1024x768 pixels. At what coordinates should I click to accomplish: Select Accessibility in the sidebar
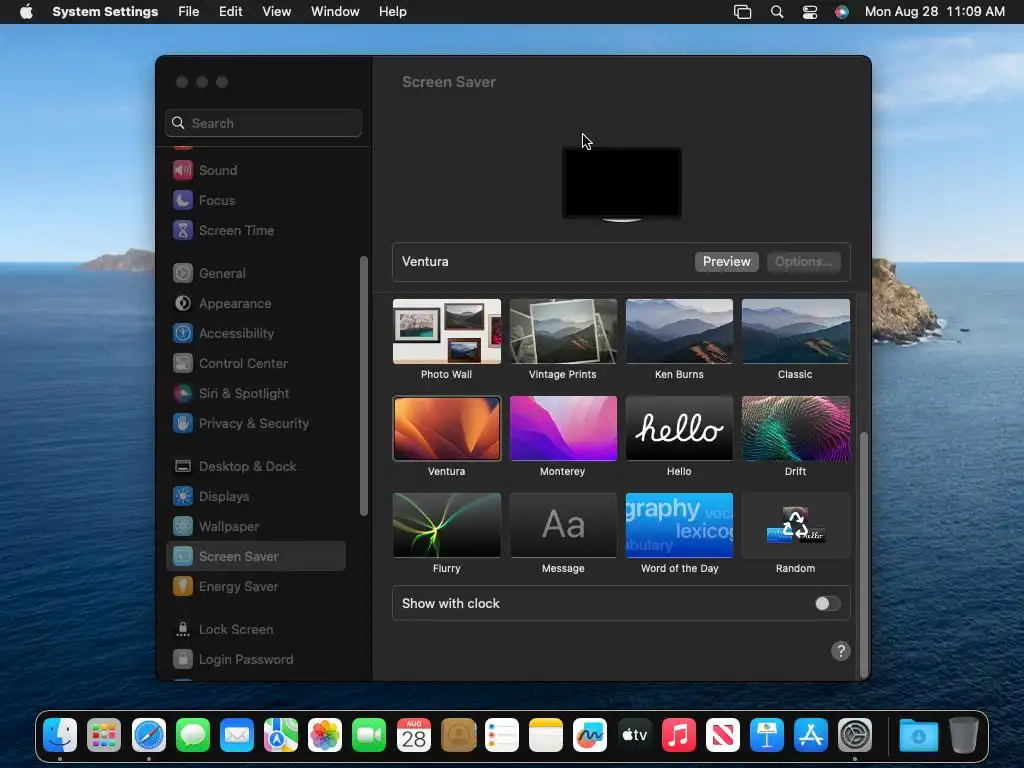click(x=255, y=334)
